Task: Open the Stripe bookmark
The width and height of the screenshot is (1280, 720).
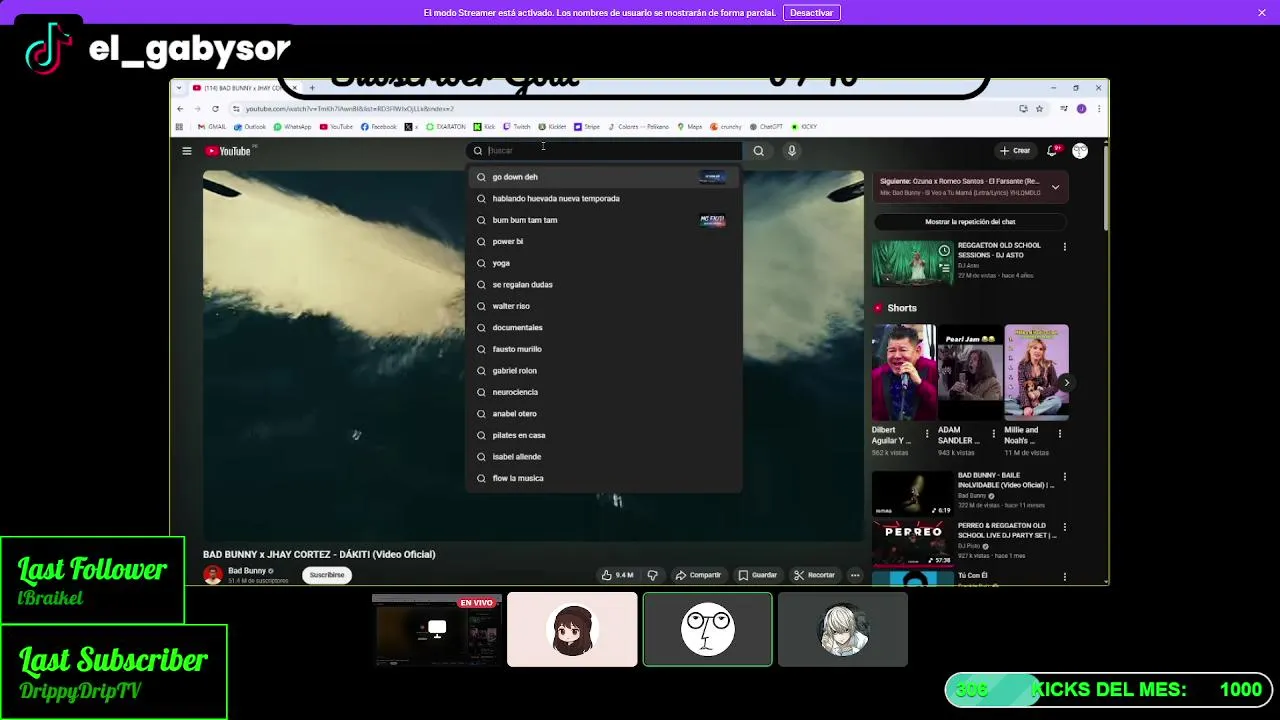Action: (x=587, y=127)
